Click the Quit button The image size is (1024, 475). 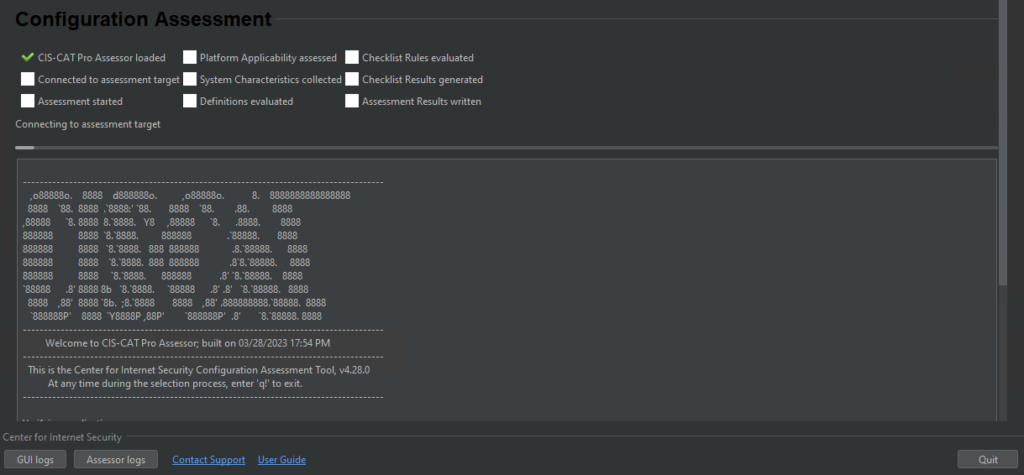[987, 459]
